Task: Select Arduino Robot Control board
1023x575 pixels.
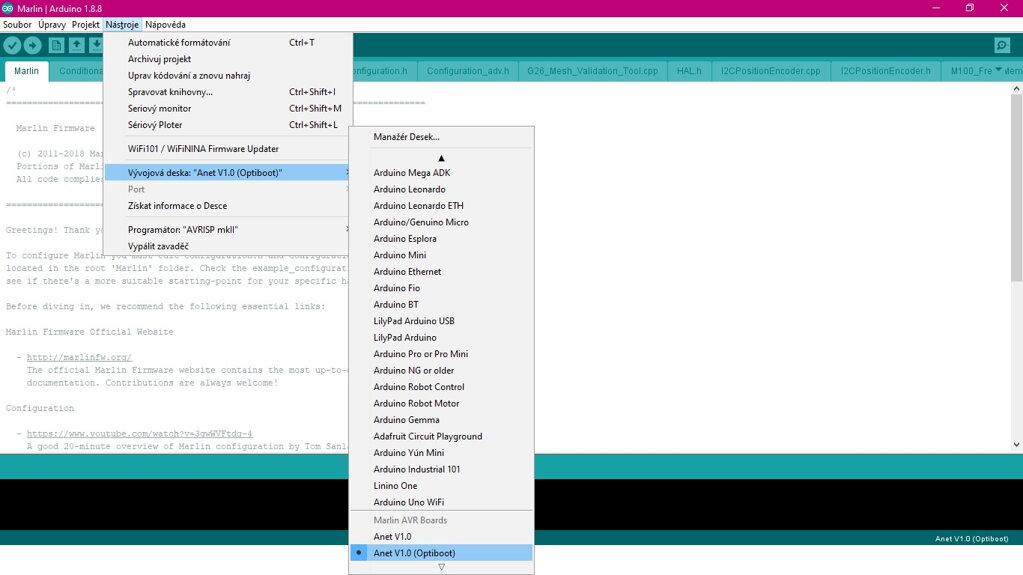Action: (x=441, y=387)
